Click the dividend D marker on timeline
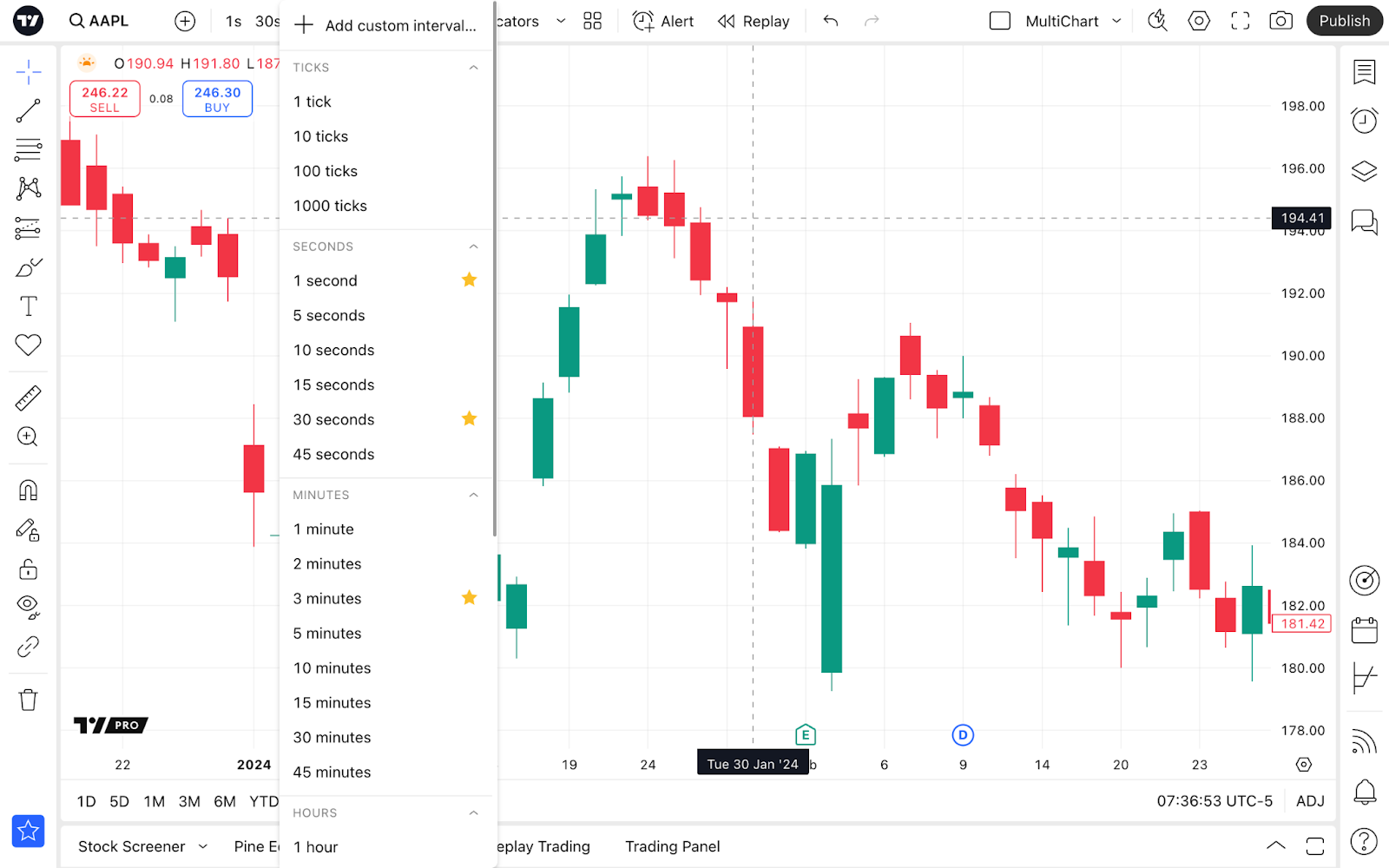This screenshot has width=1389, height=868. tap(963, 735)
